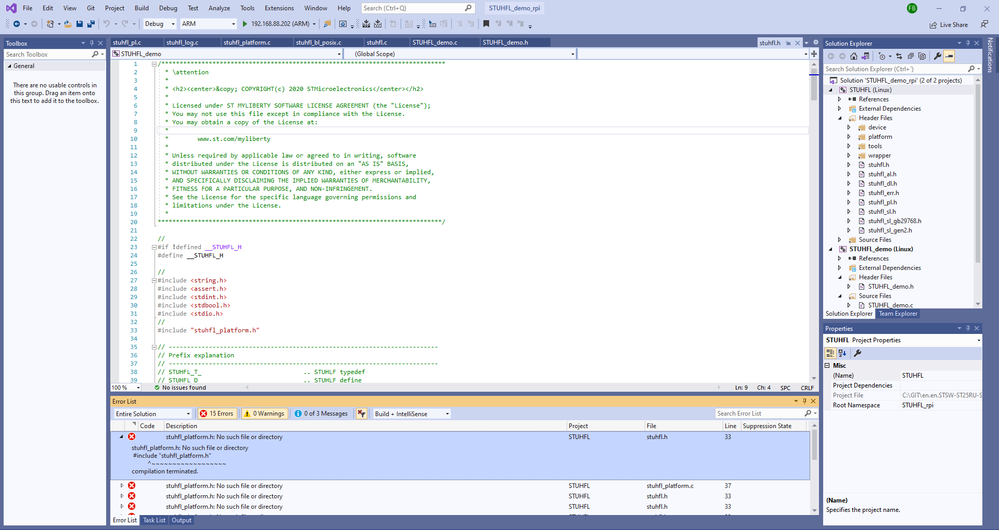Click the Undo toolbar icon
Image resolution: width=999 pixels, height=530 pixels.
pos(106,24)
